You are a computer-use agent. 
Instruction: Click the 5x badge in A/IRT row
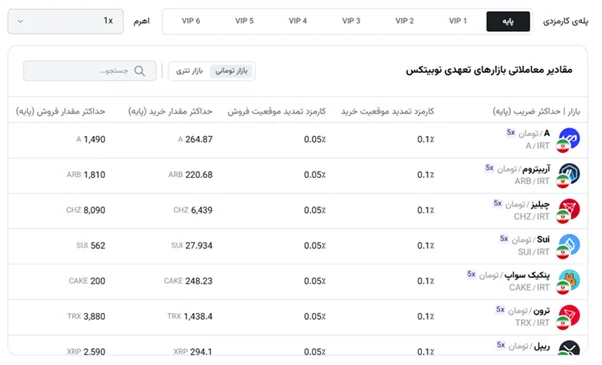coord(511,132)
